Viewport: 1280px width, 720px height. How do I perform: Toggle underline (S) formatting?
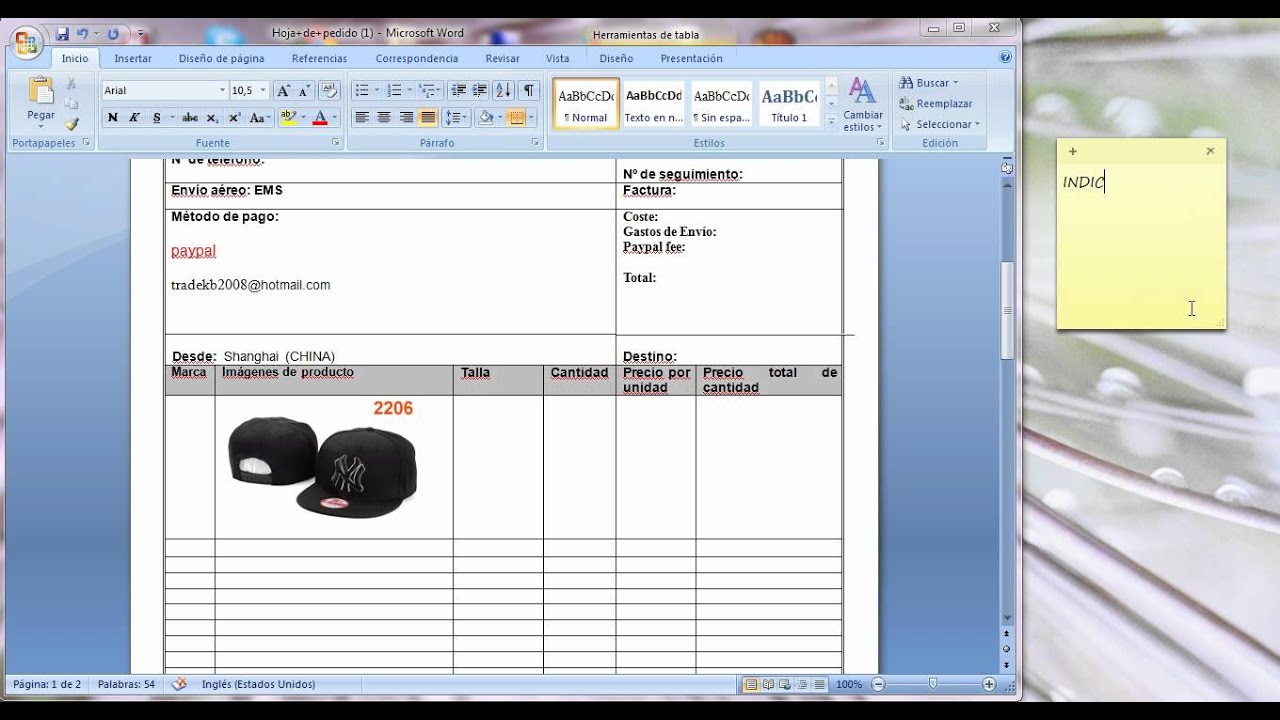[157, 117]
